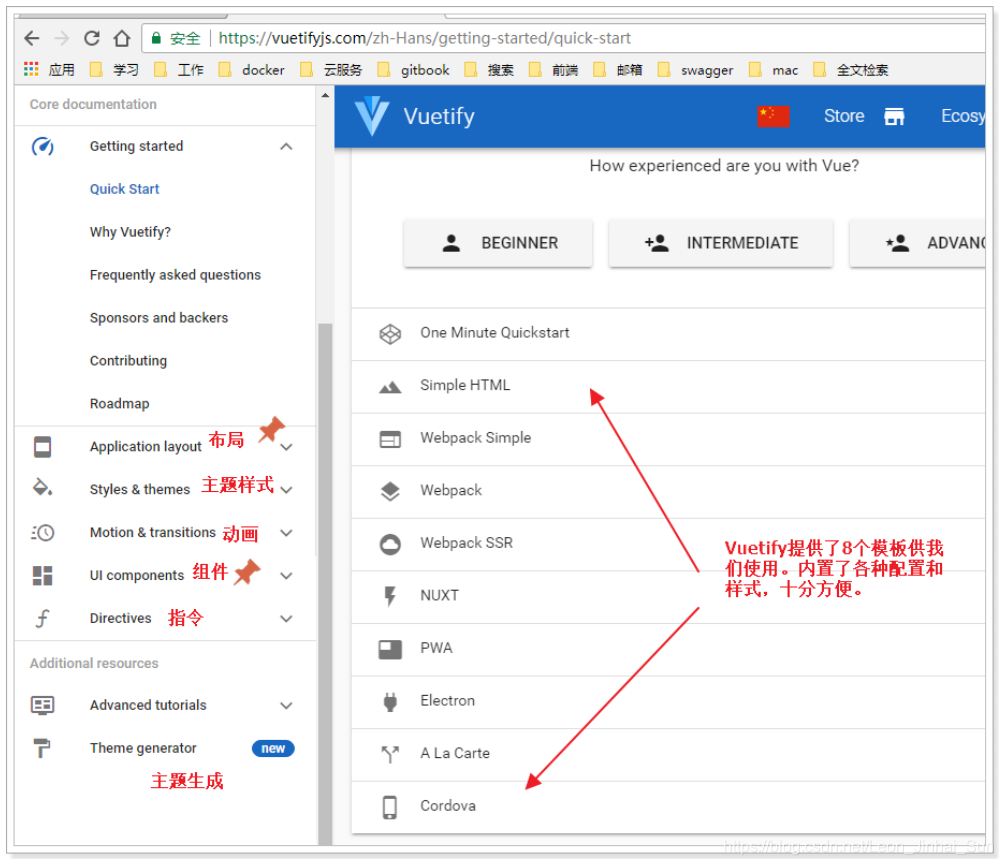Open the Quick Start page link
This screenshot has width=1003, height=865.
[x=124, y=188]
